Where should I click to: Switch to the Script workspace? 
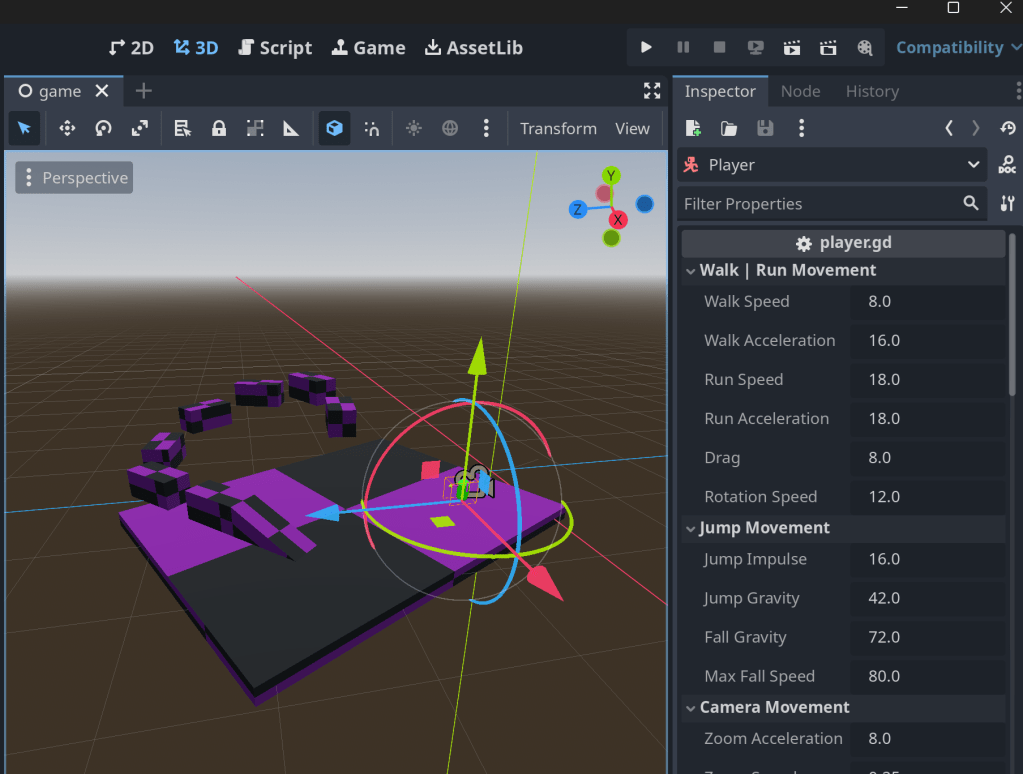(x=275, y=47)
